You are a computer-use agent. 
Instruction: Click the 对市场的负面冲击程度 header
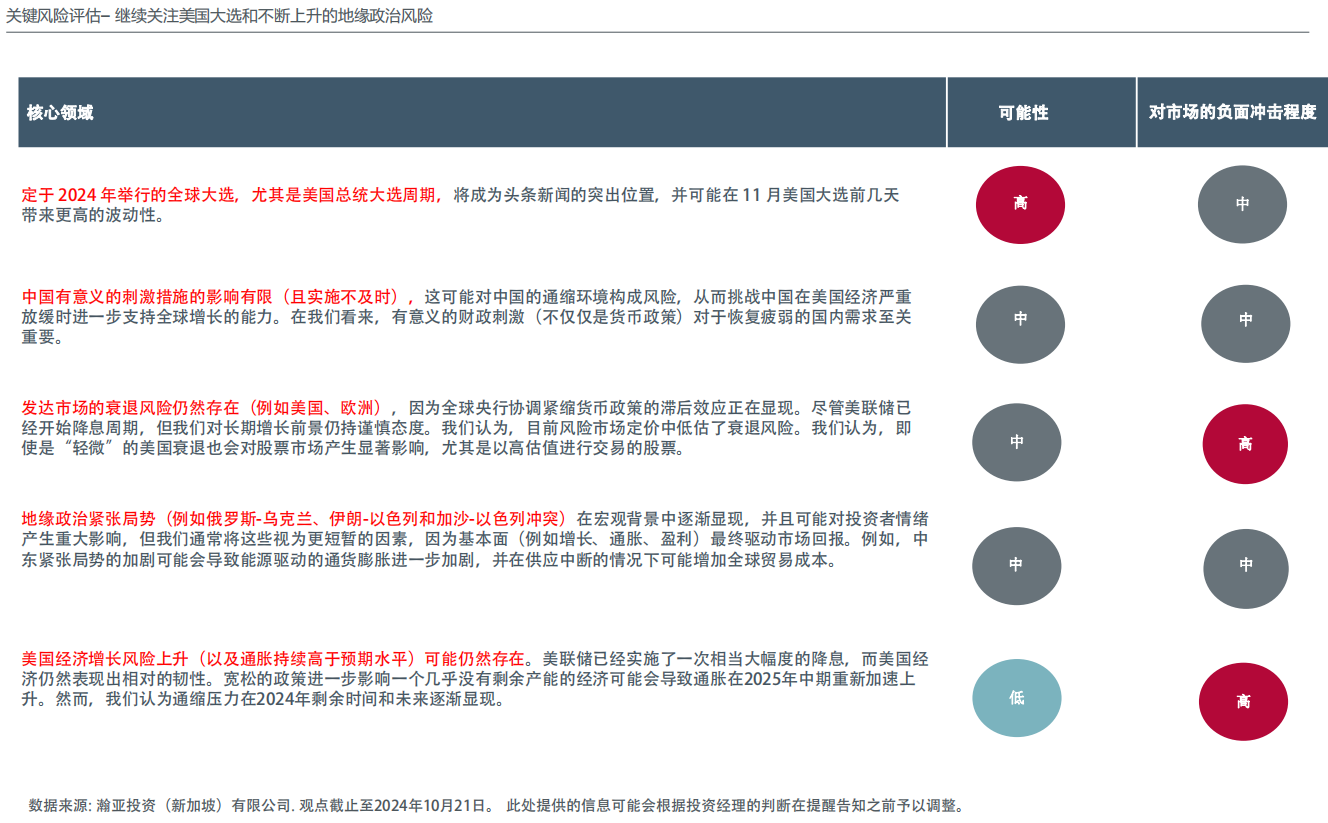pos(1231,113)
